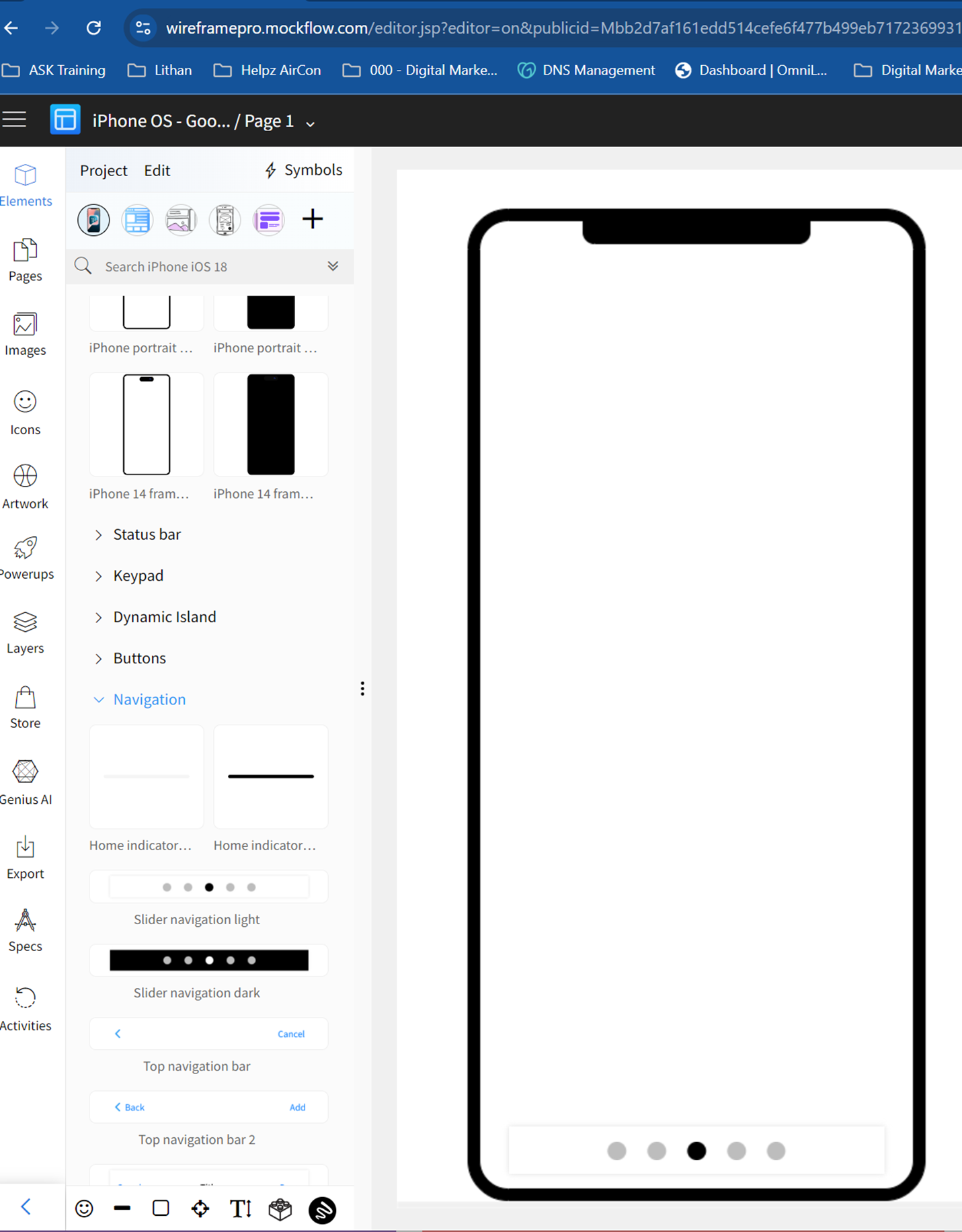Image resolution: width=962 pixels, height=1232 pixels.
Task: Click the rectangle shape tool icon
Action: (x=161, y=1208)
